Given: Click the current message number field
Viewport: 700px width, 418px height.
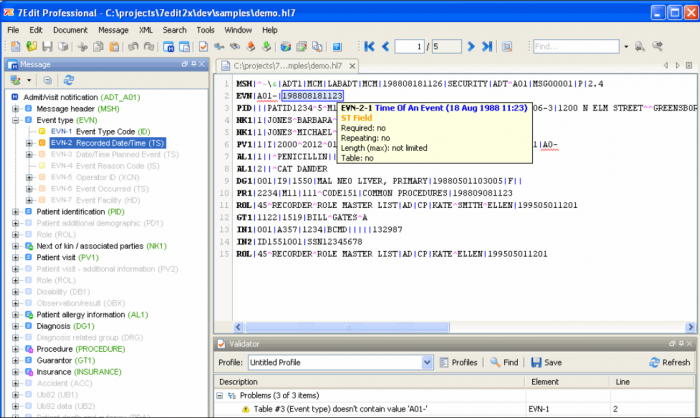Looking at the screenshot, I should (409, 46).
